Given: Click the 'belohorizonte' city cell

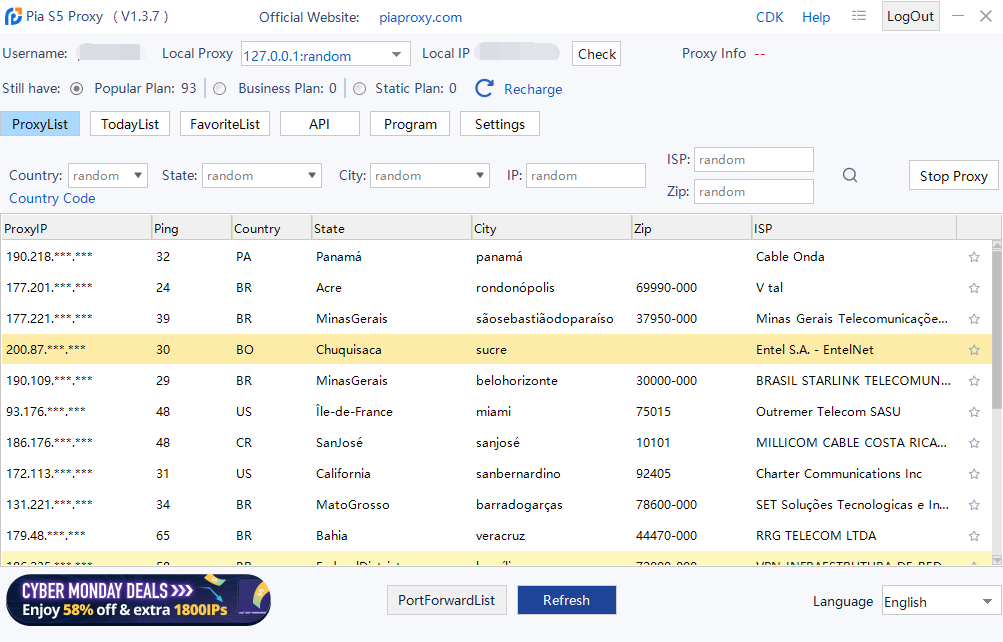Looking at the screenshot, I should tap(517, 381).
